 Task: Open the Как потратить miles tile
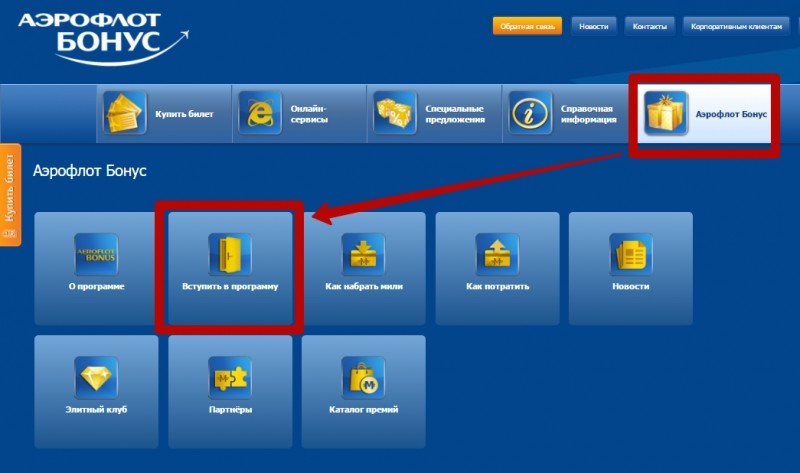(497, 267)
